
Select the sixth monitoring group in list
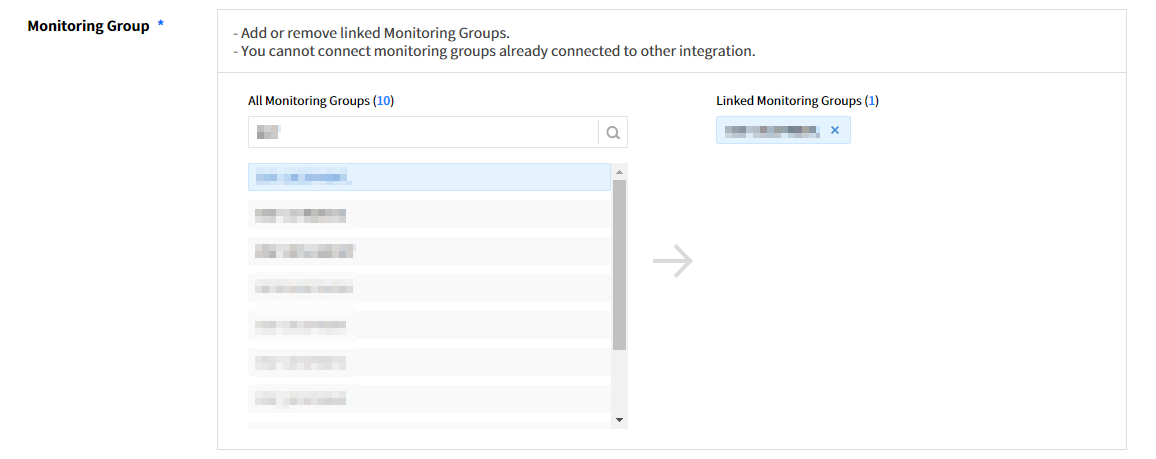coord(429,362)
